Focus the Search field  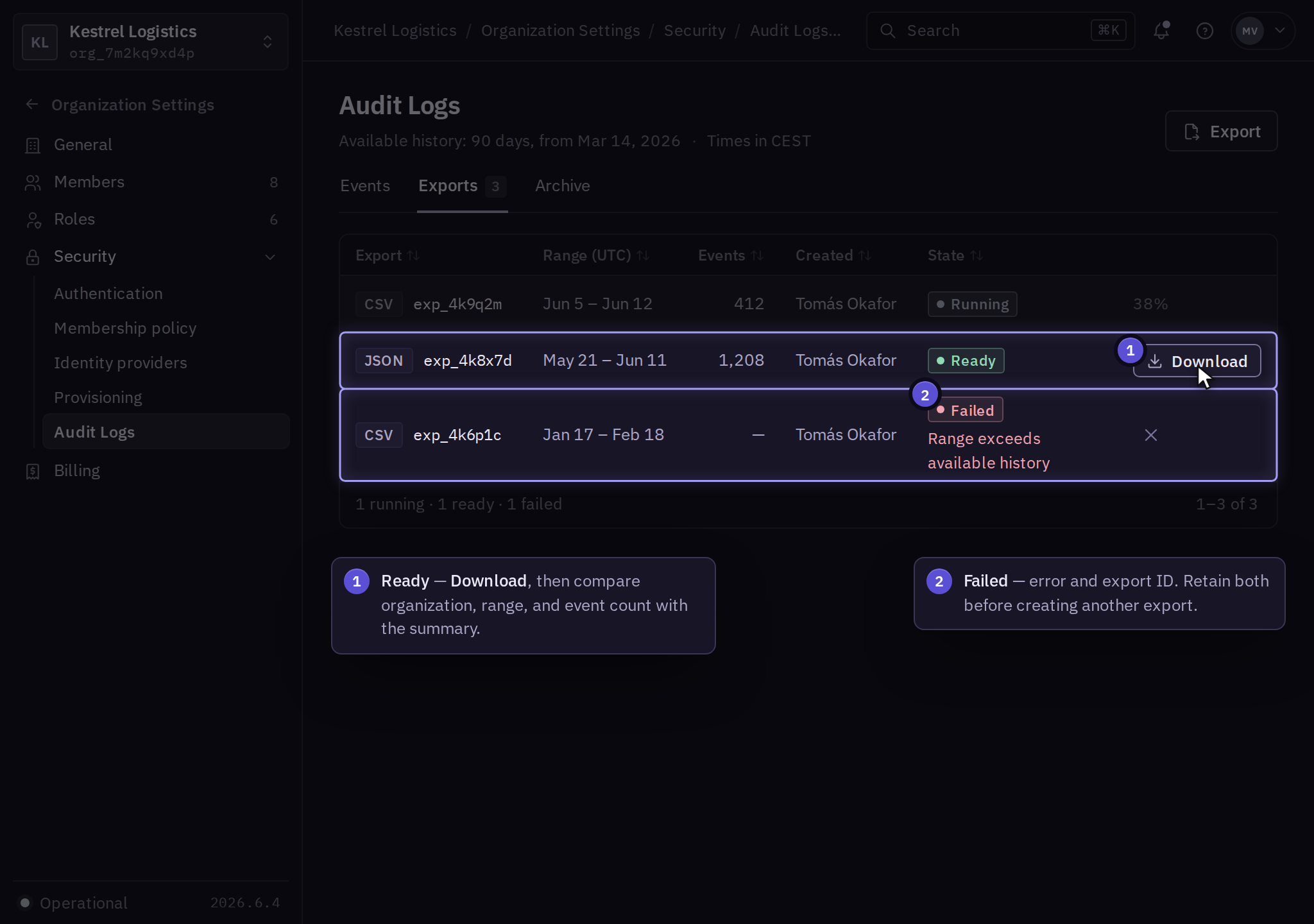(x=1000, y=31)
